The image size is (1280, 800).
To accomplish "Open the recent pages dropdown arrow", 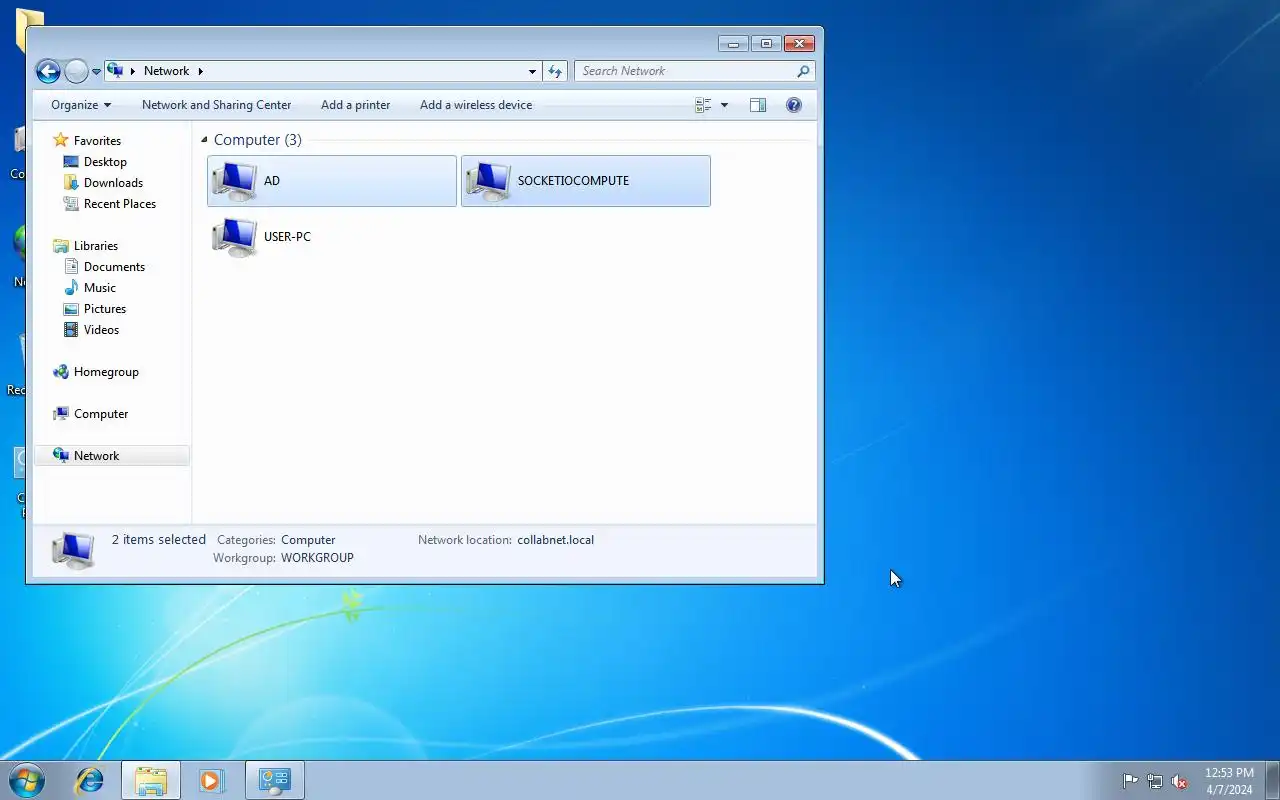I will (96, 72).
